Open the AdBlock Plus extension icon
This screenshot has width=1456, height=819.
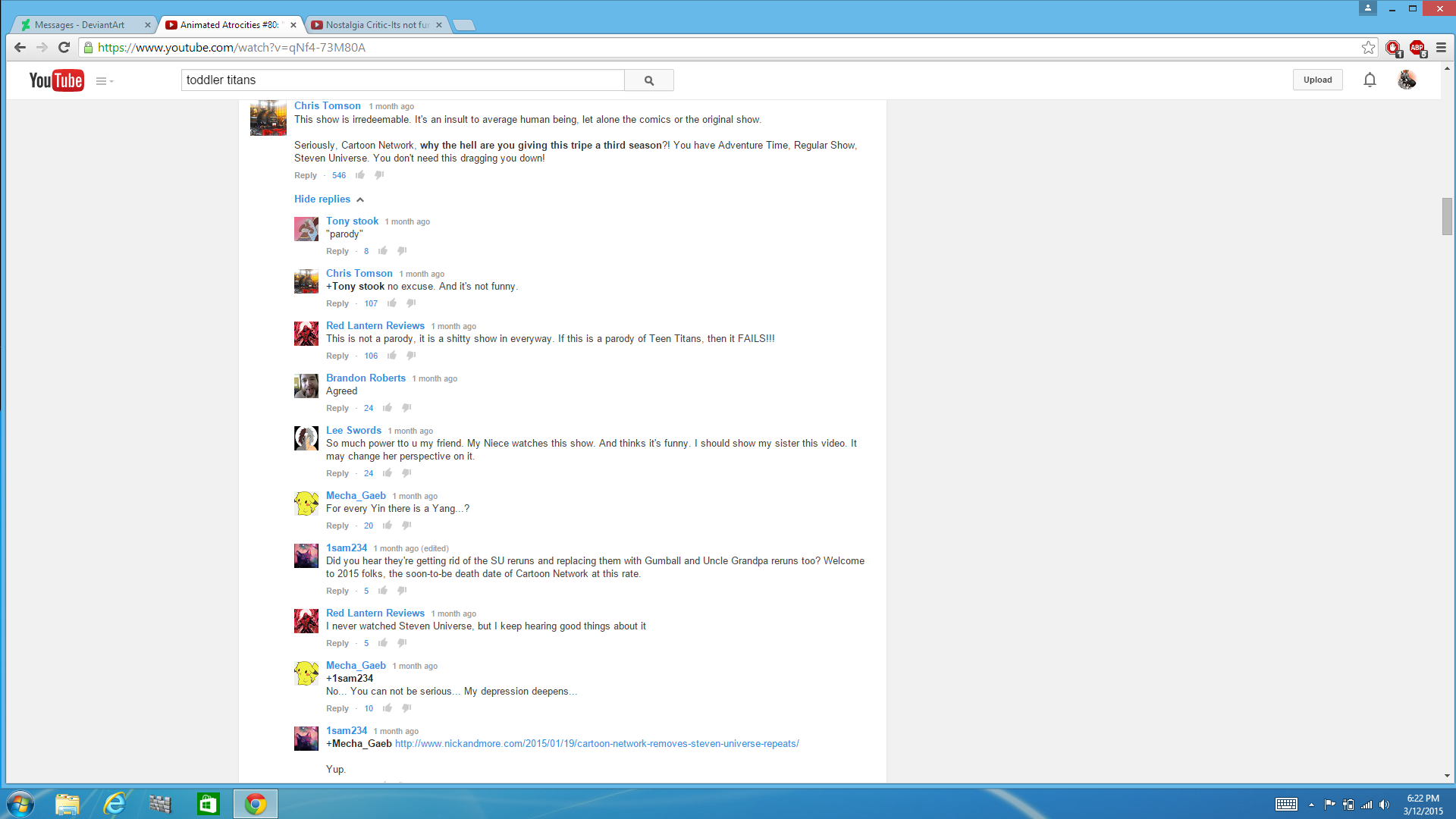[1417, 48]
